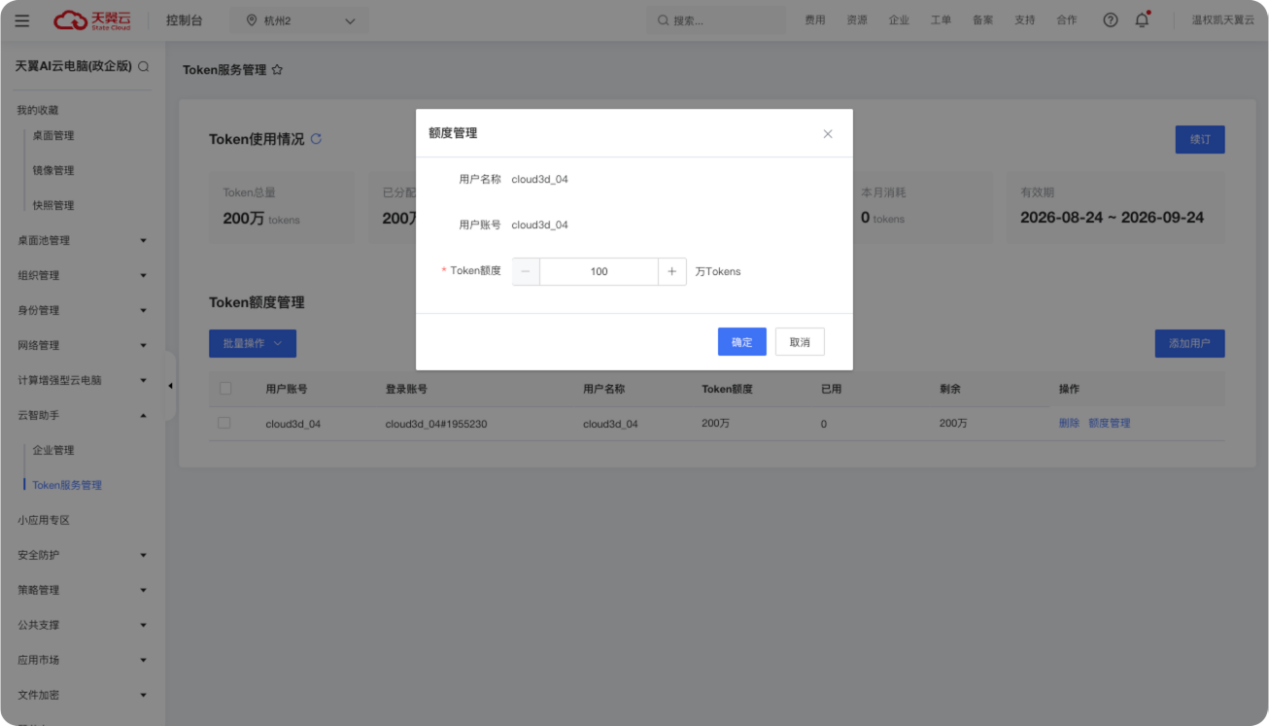Screen dimensions: 1269x726
Task: Open the help question mark icon
Action: tap(1110, 20)
